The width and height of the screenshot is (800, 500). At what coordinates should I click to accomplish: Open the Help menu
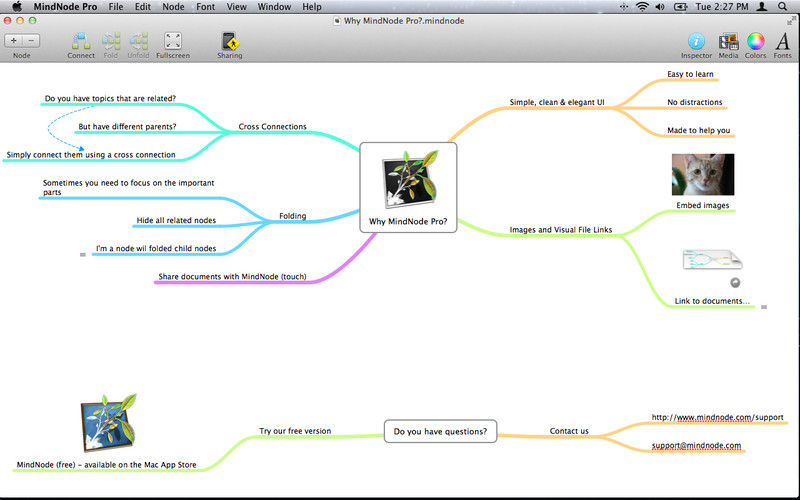(312, 7)
